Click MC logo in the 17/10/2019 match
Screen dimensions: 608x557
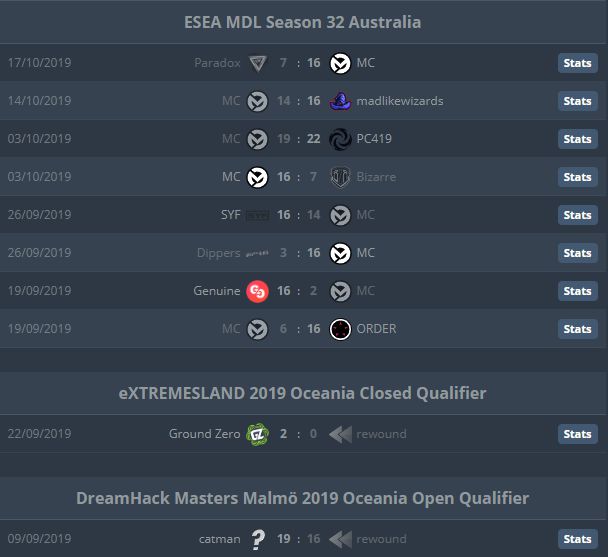pyautogui.click(x=340, y=63)
